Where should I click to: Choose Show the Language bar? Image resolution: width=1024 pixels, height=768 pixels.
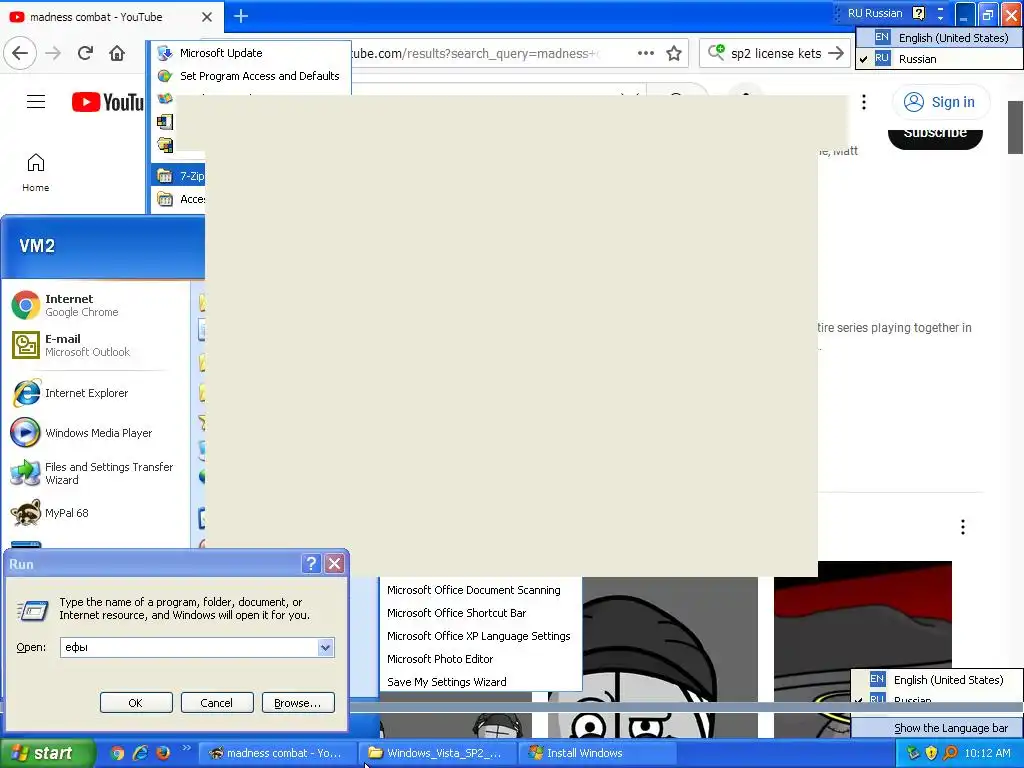937,728
